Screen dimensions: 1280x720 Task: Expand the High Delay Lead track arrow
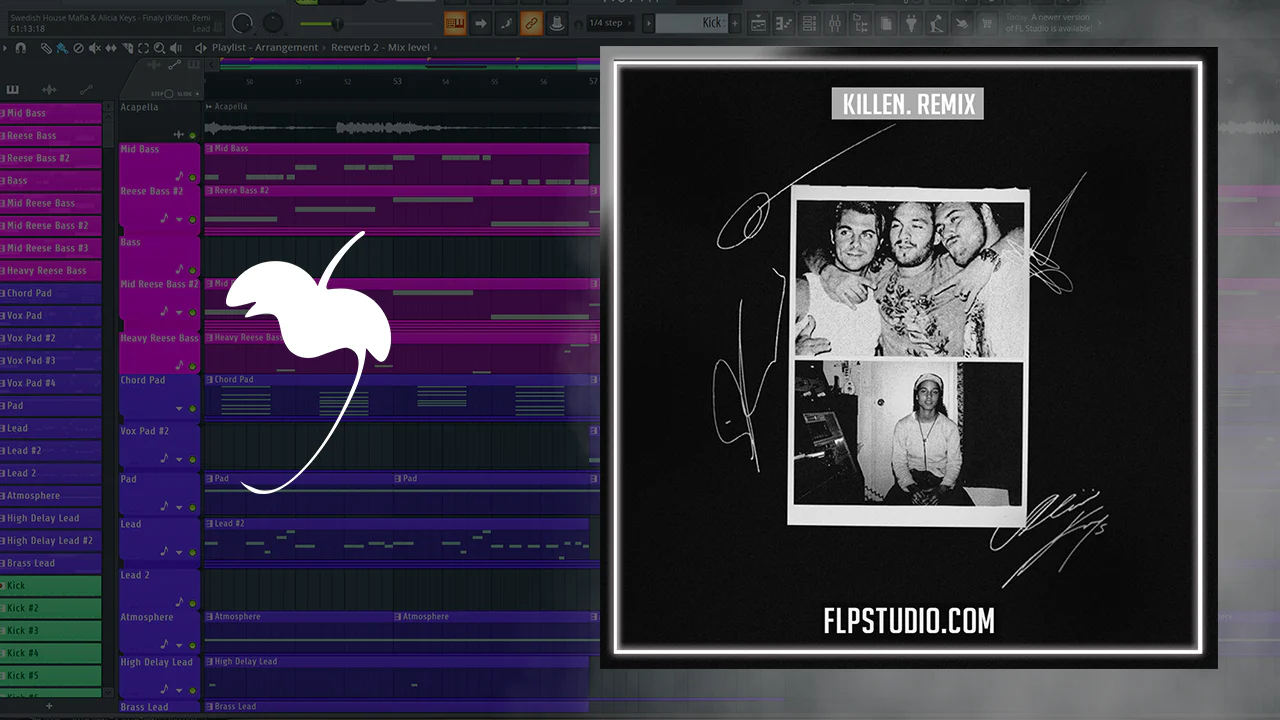pos(180,690)
